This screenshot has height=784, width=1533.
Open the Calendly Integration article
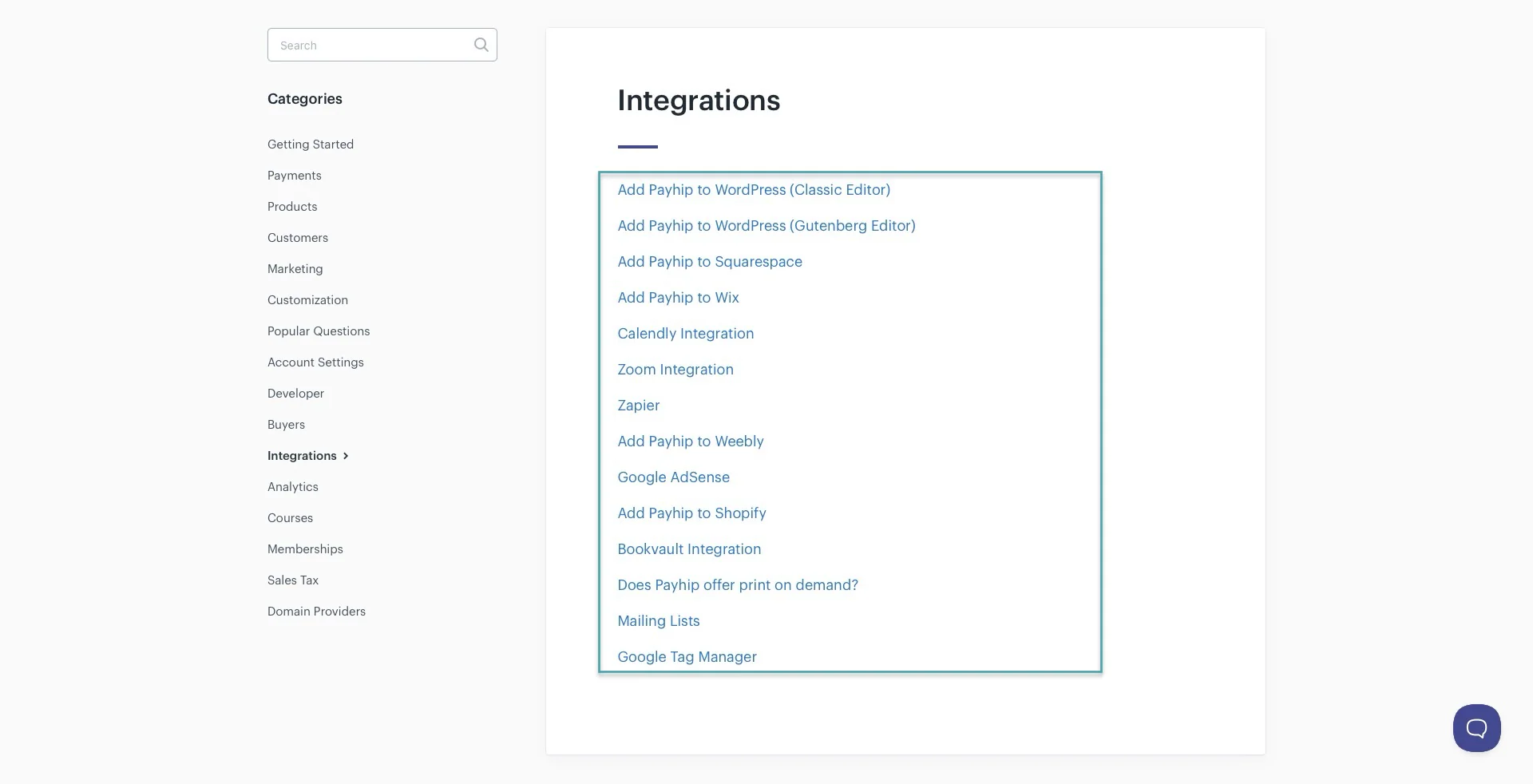[685, 334]
